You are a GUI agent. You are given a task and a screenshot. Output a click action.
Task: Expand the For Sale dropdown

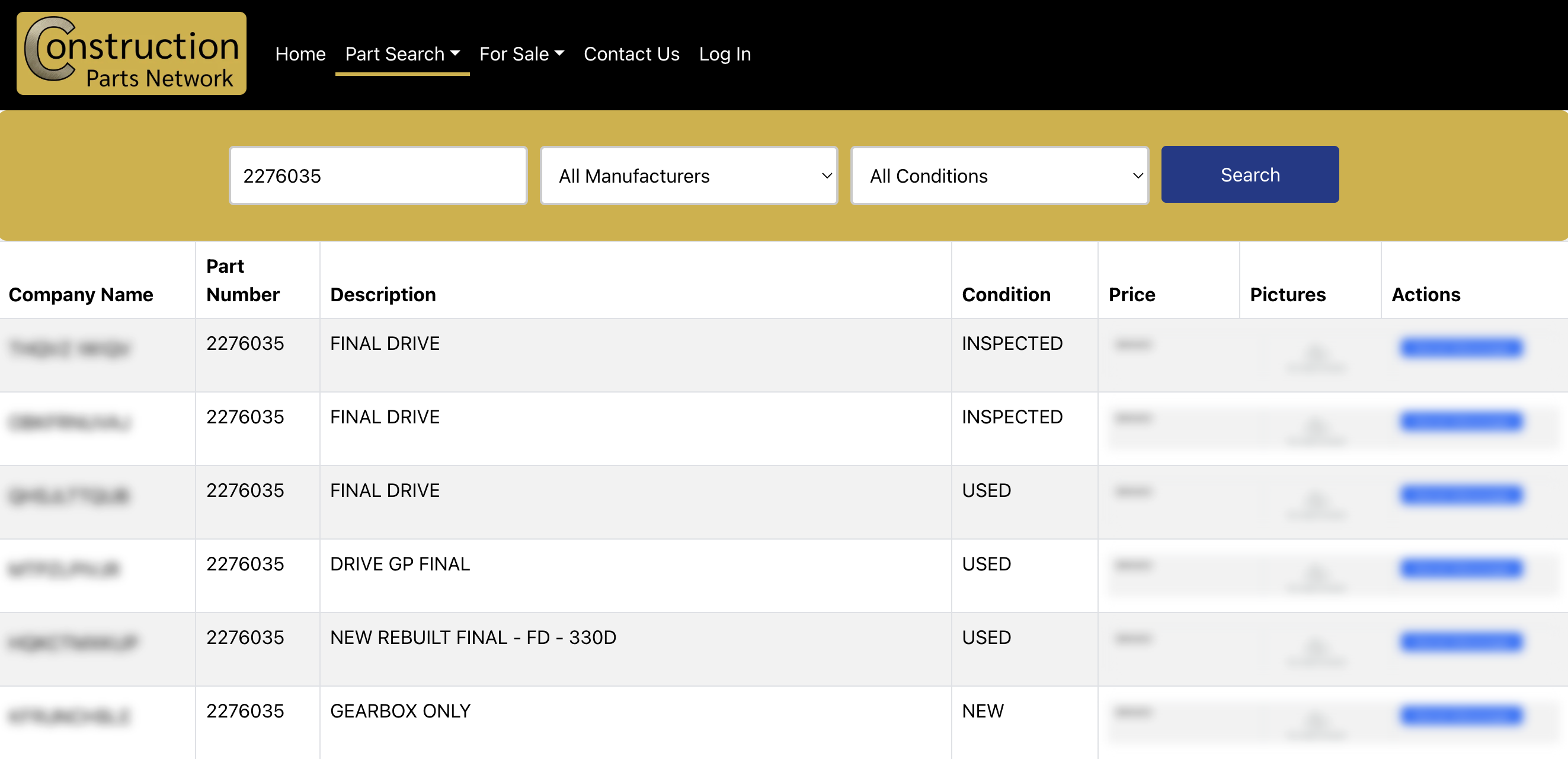click(x=521, y=53)
